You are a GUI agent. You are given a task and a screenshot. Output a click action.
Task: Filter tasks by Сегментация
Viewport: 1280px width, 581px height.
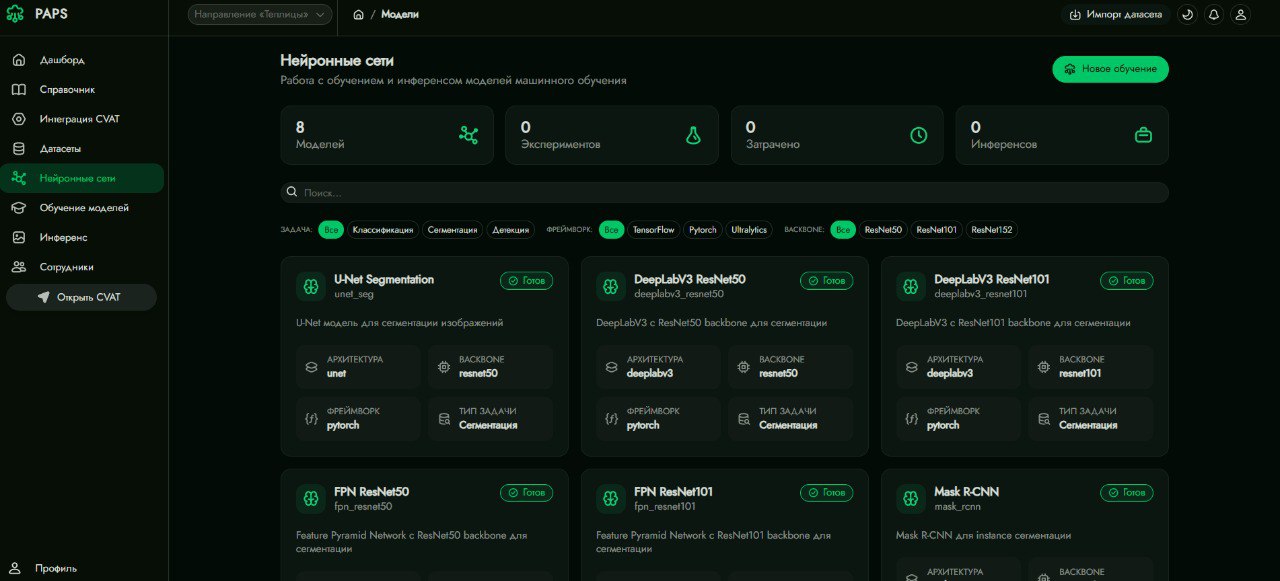pos(453,230)
